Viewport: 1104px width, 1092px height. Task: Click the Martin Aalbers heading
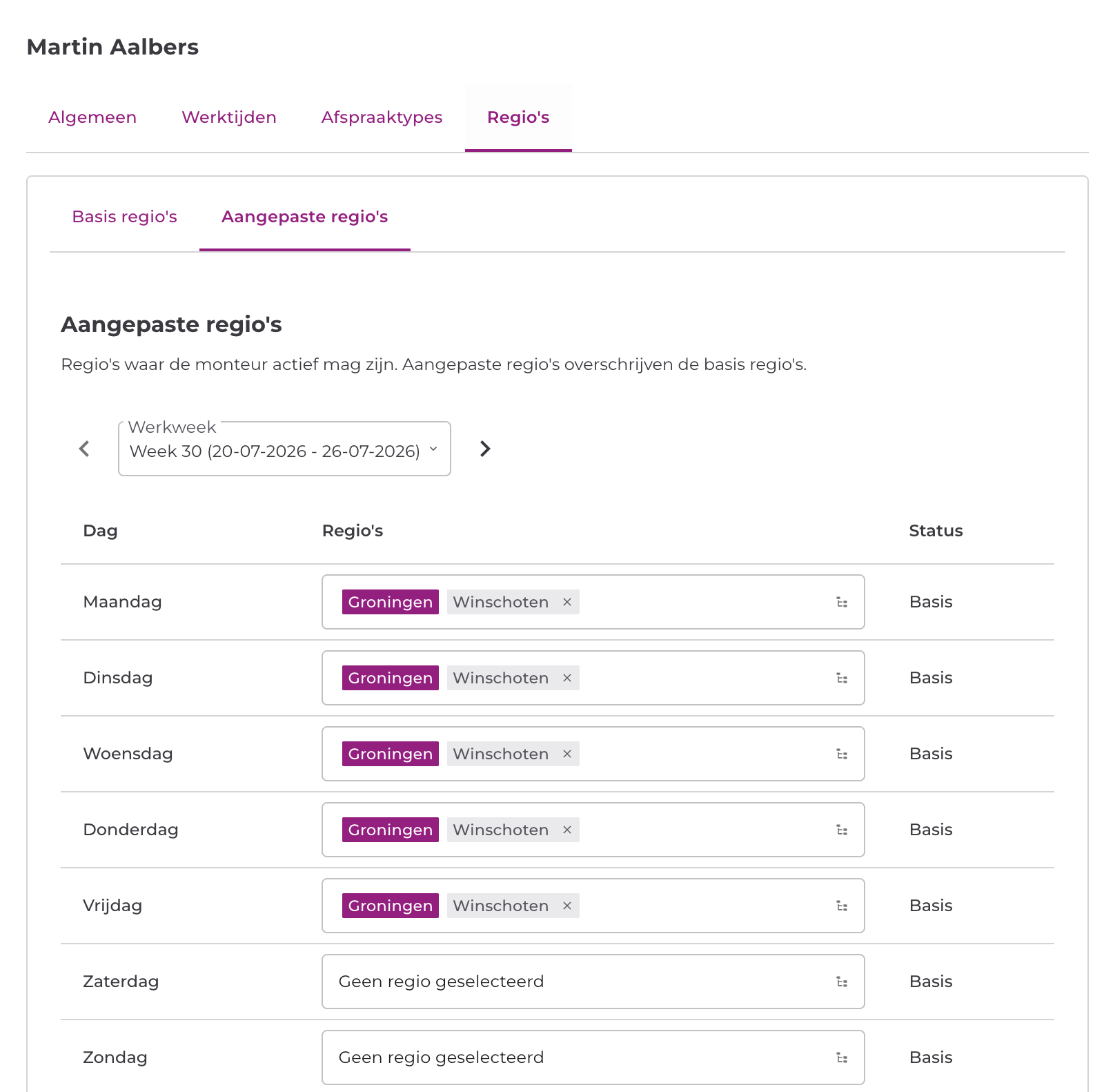coord(113,46)
